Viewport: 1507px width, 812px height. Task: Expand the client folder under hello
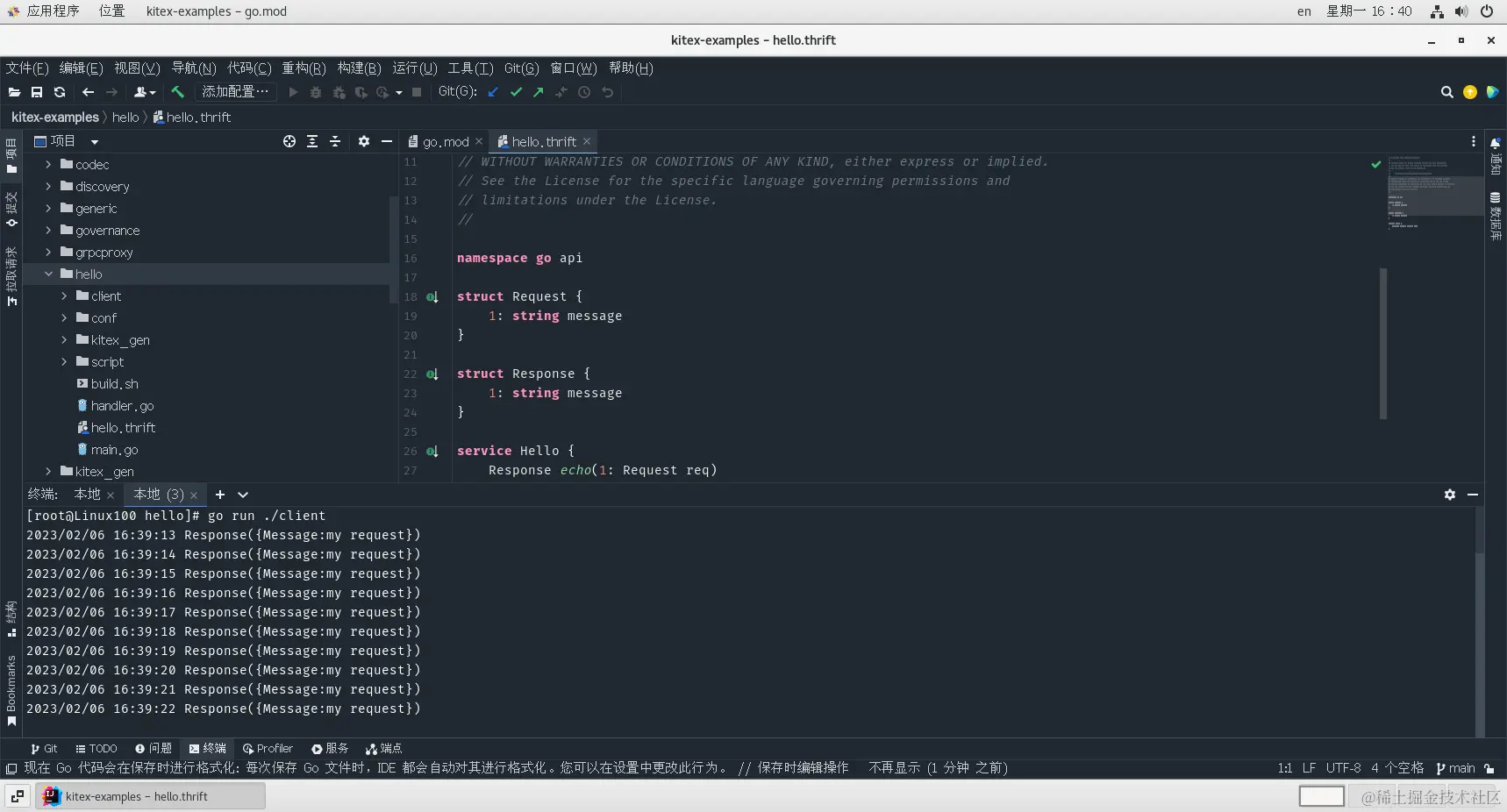click(64, 296)
